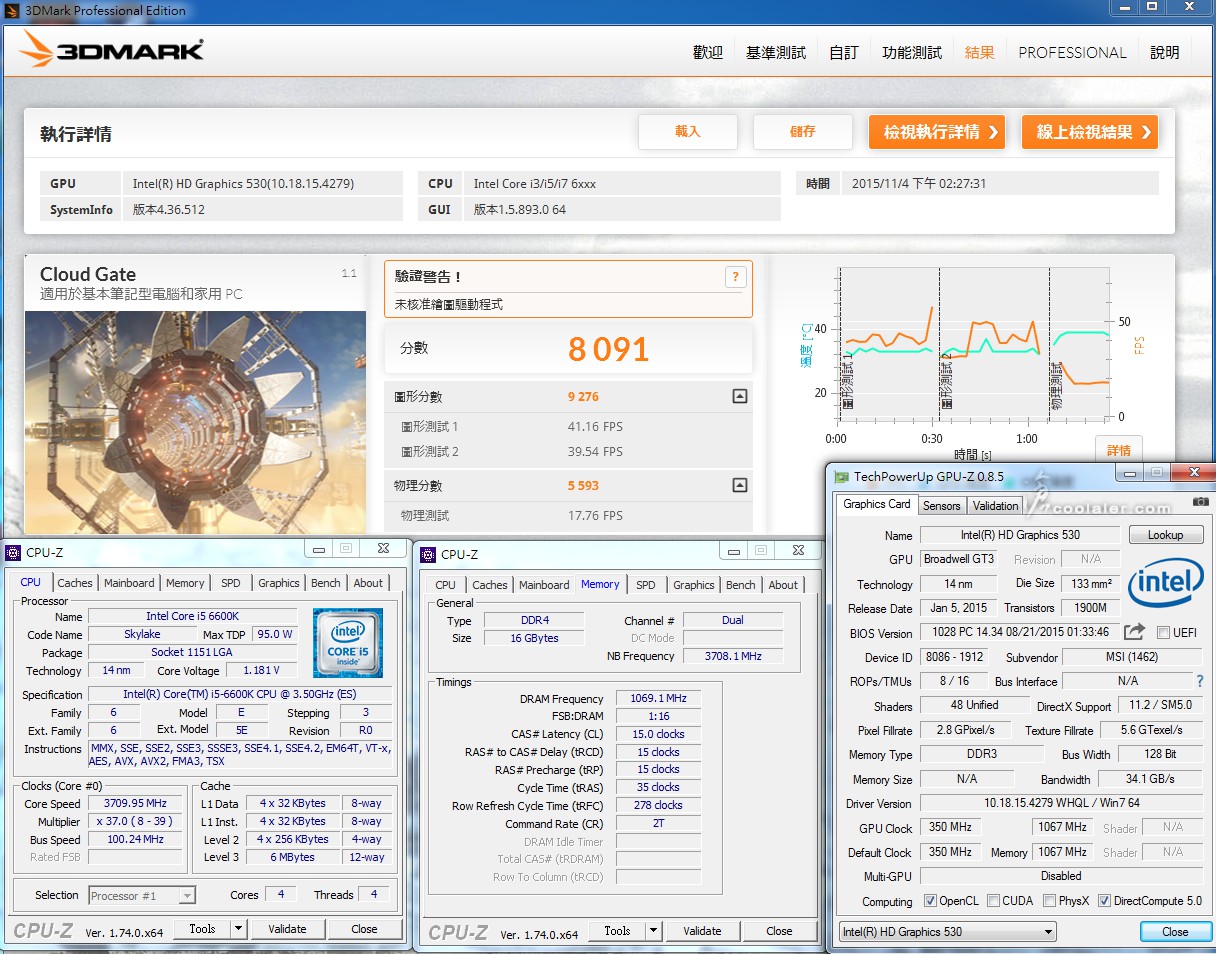
Task: Click the 3DMark Professional Edition title bar icon
Action: pyautogui.click(x=13, y=10)
